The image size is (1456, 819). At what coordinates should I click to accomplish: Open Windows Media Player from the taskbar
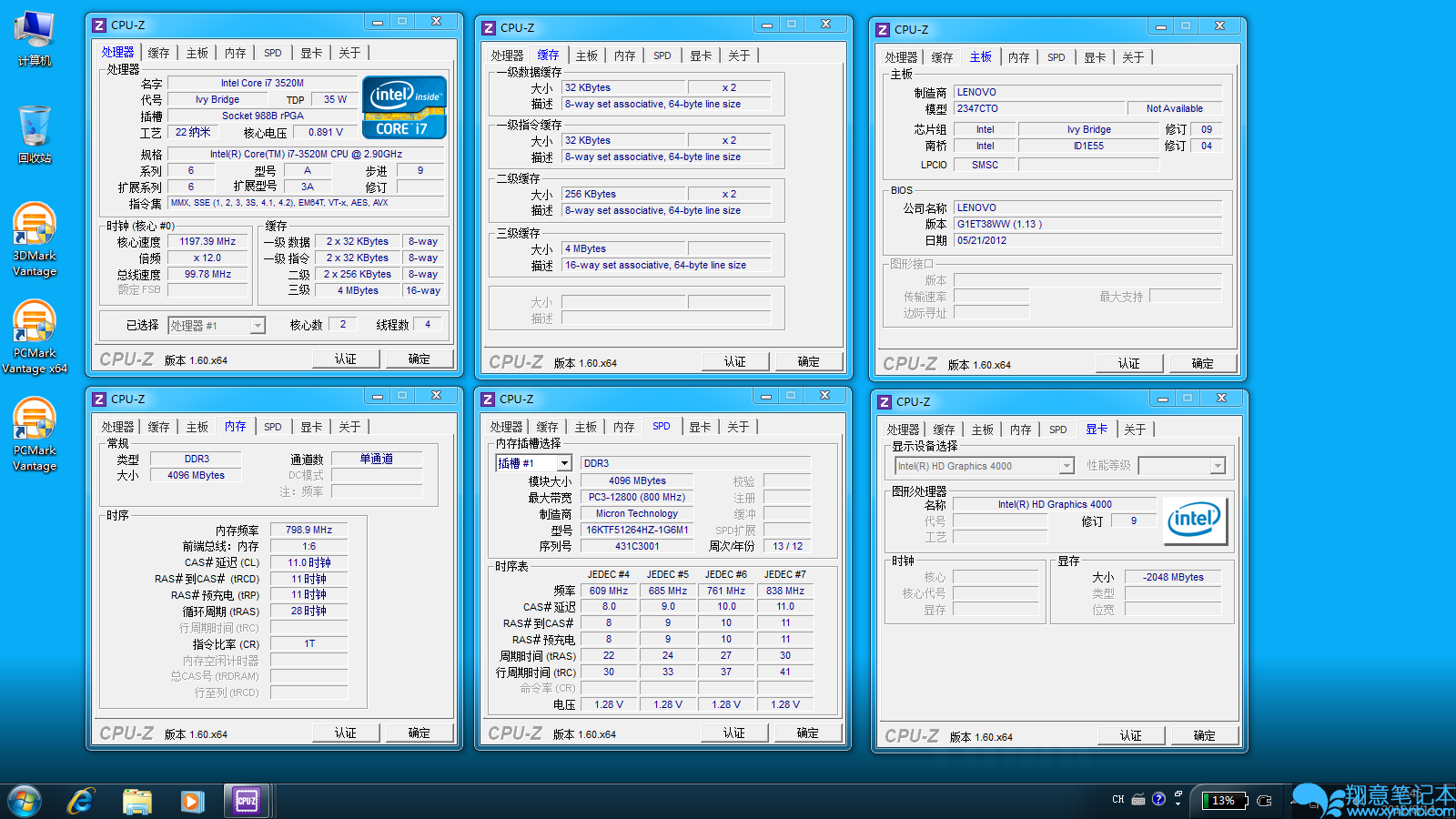tap(191, 801)
